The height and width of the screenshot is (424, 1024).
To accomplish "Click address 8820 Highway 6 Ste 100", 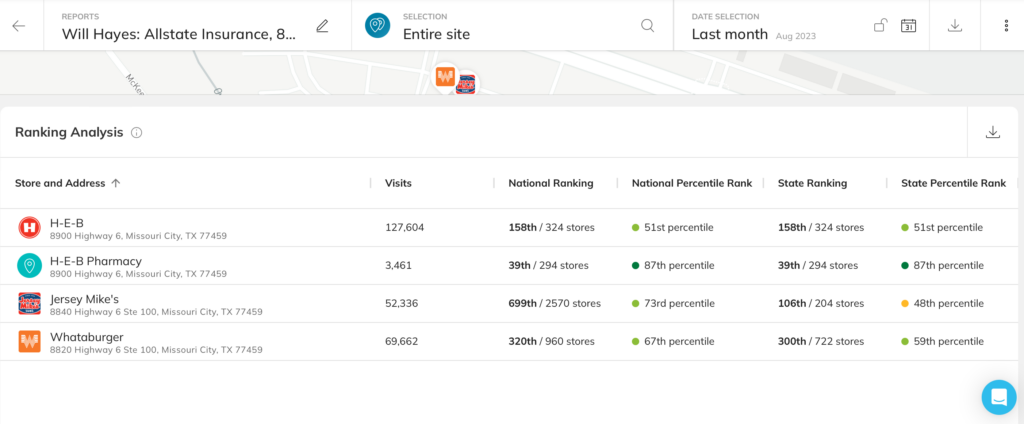I will coord(156,350).
